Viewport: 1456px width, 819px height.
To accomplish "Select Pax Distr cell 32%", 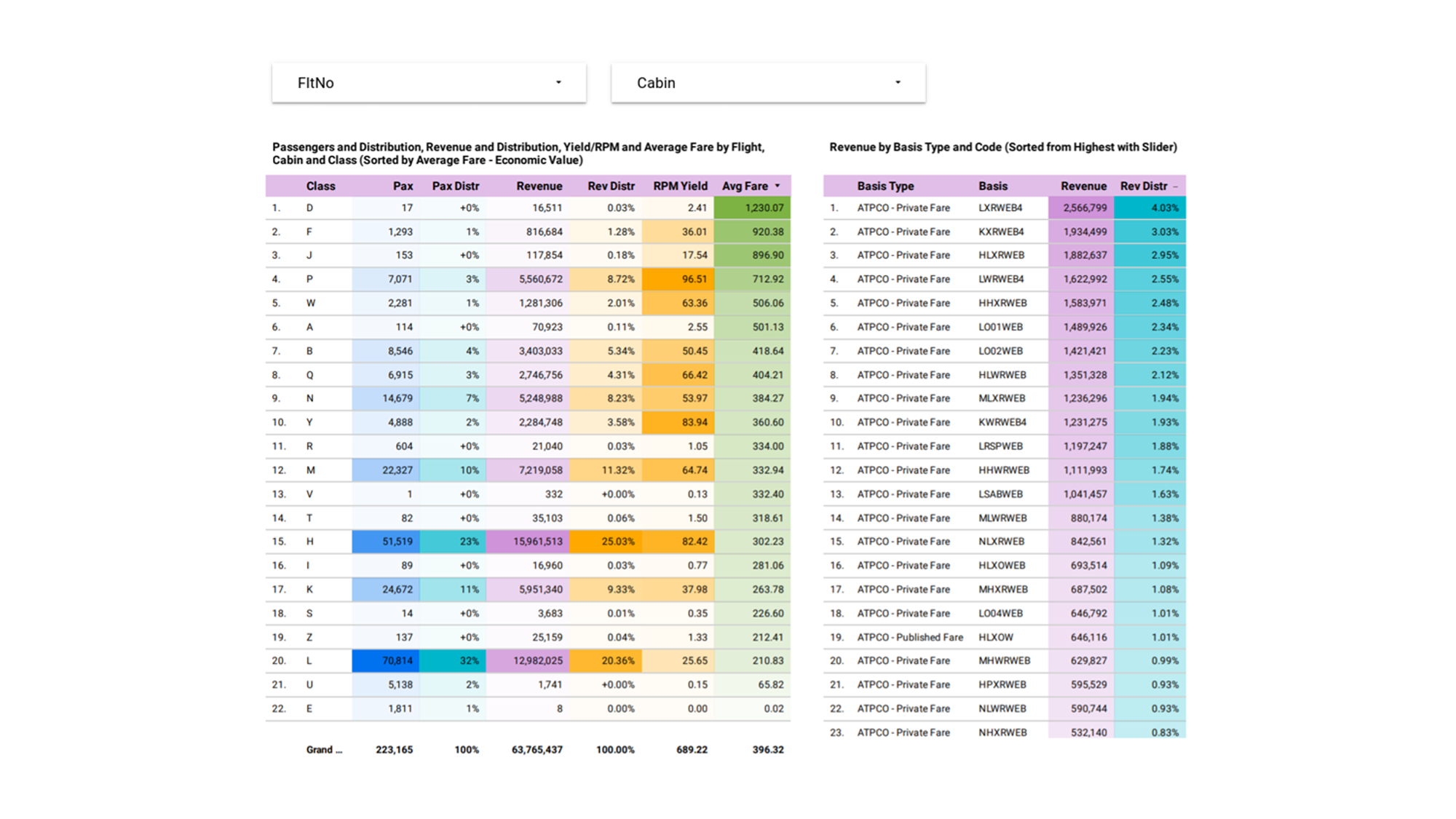I will (469, 661).
